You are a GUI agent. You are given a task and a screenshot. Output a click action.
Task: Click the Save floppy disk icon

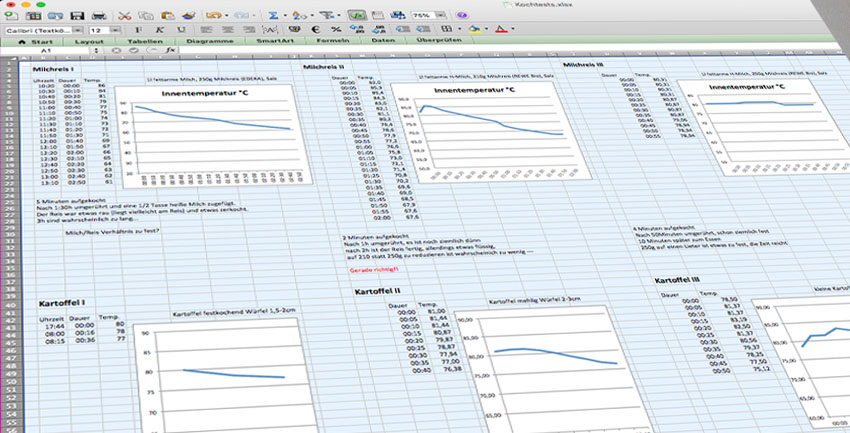(78, 17)
